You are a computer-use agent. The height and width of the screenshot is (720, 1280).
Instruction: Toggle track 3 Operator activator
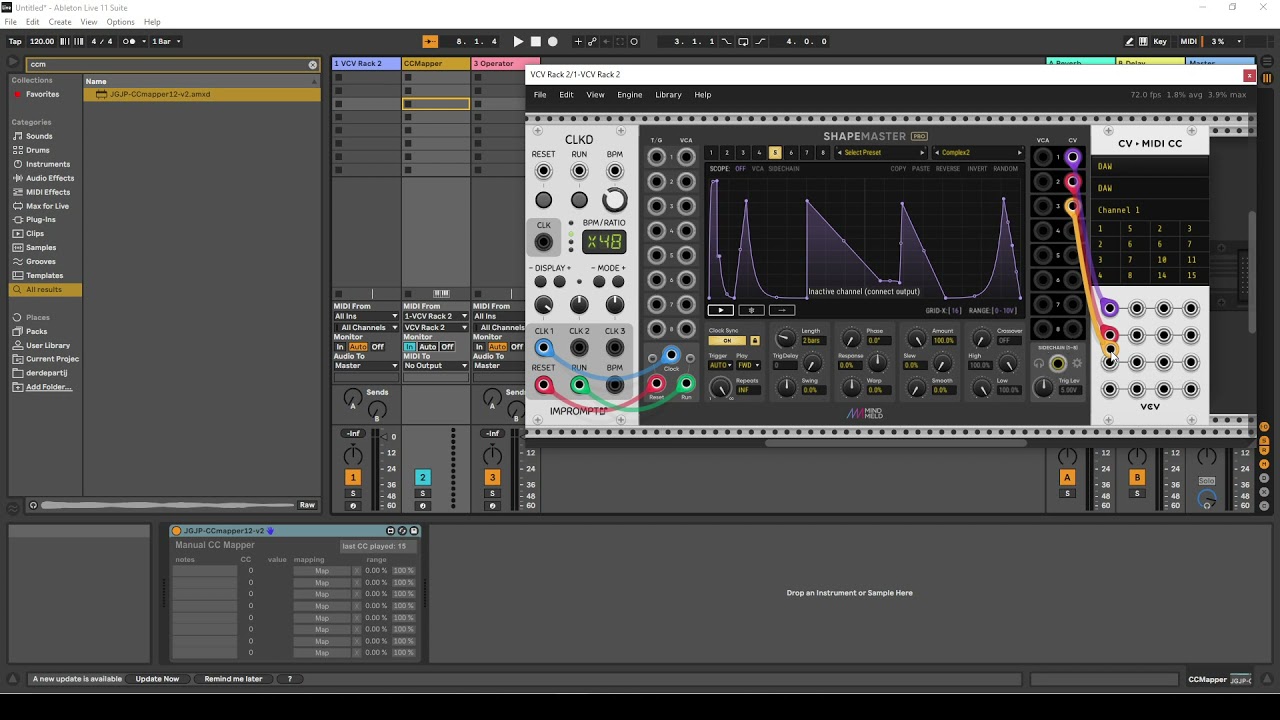click(x=492, y=478)
